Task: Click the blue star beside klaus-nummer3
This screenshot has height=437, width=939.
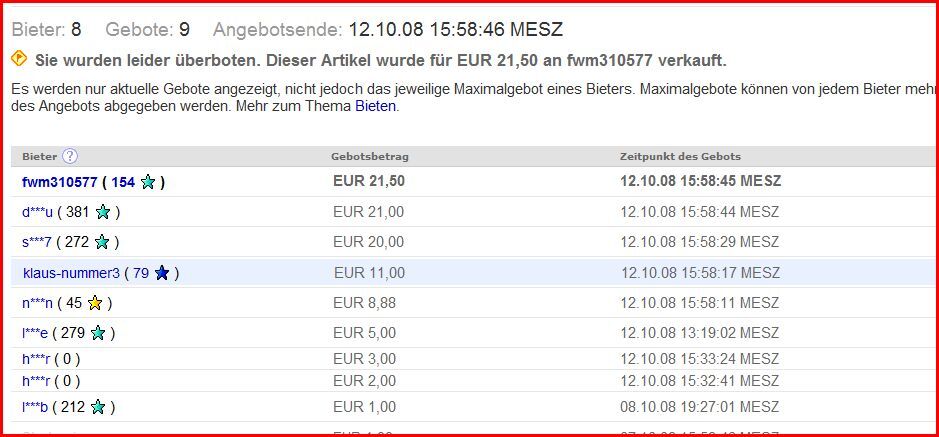Action: (x=162, y=273)
